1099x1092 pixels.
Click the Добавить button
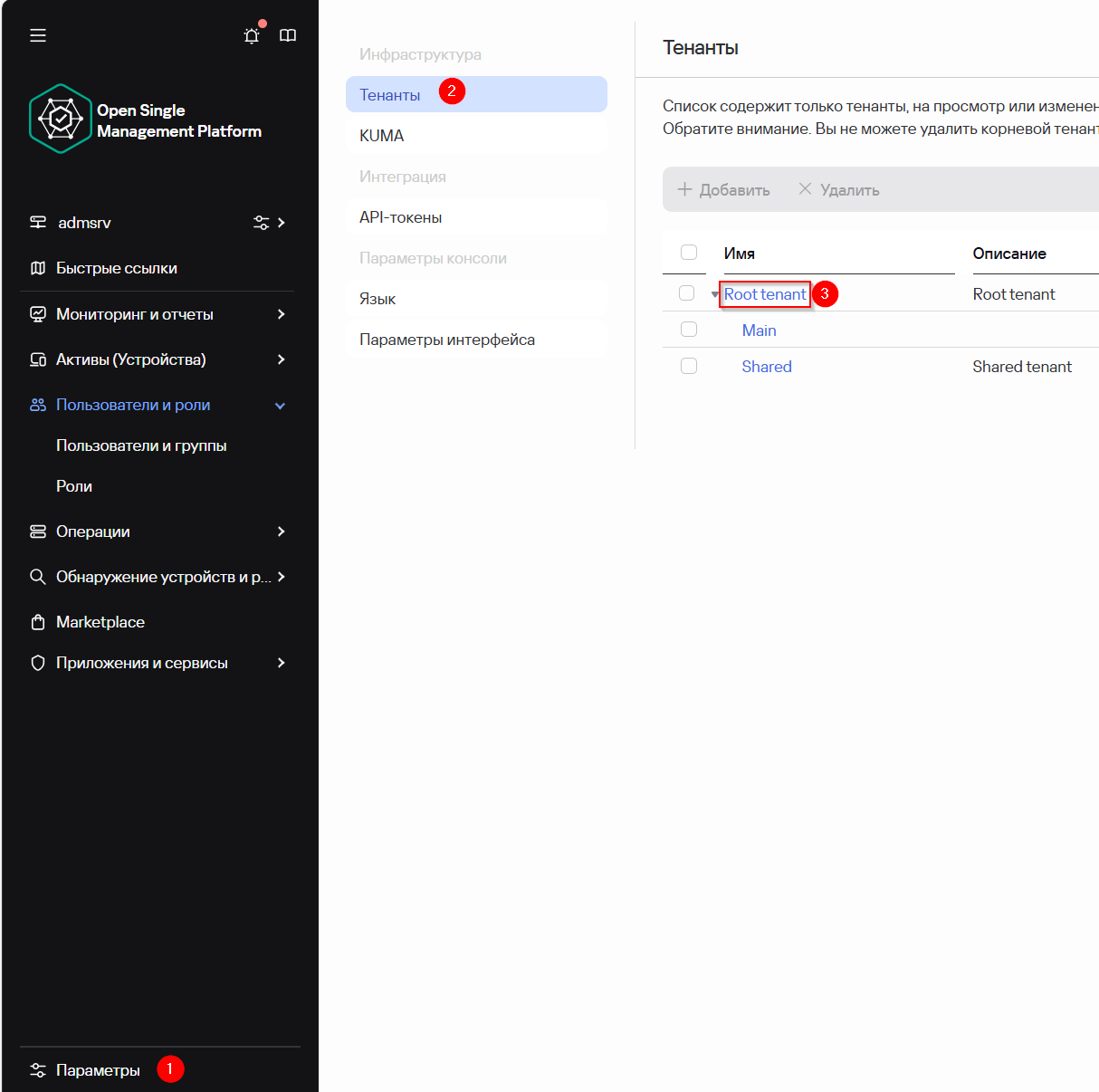click(724, 189)
